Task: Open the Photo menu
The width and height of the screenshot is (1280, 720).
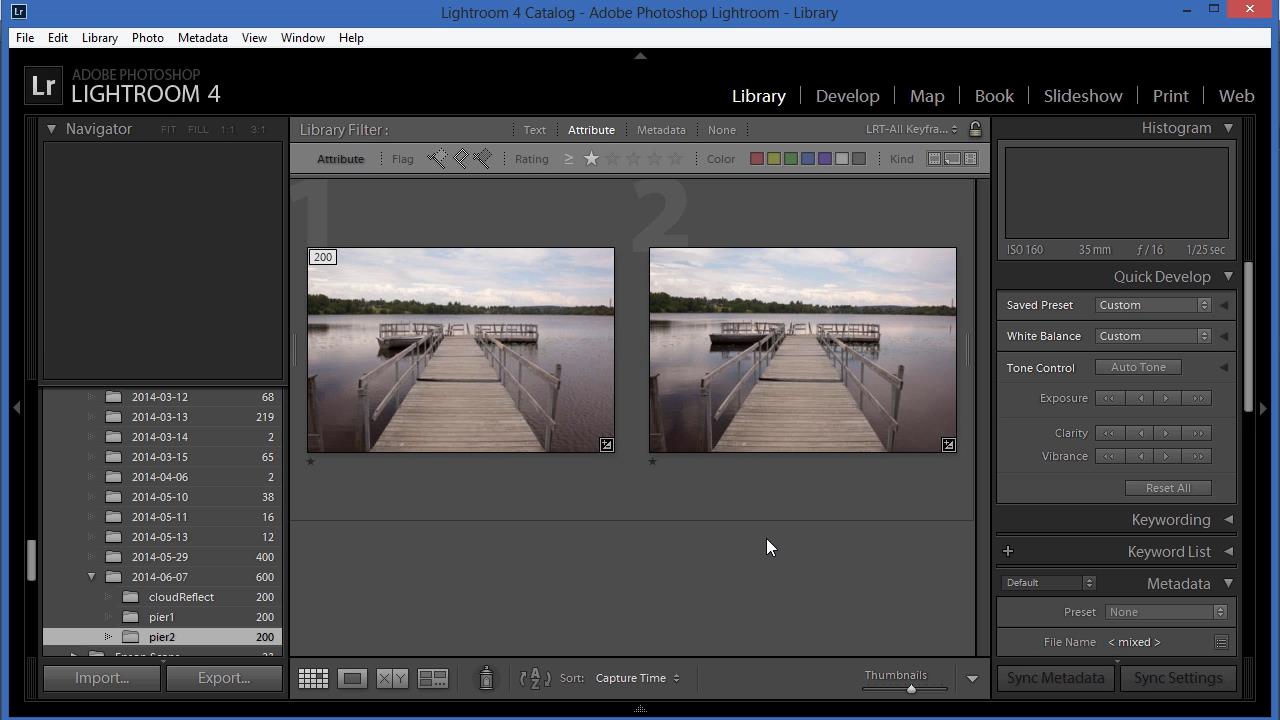Action: (x=147, y=38)
